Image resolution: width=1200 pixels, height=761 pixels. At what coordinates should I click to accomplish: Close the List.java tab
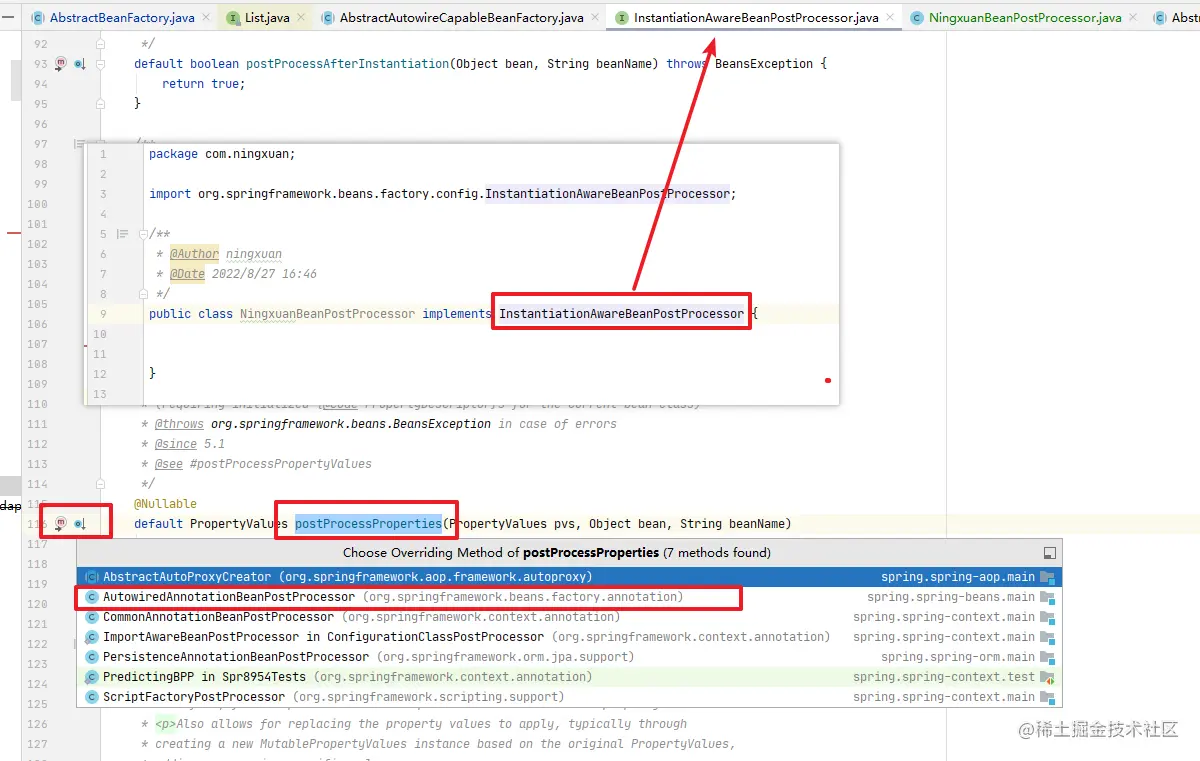coord(303,18)
